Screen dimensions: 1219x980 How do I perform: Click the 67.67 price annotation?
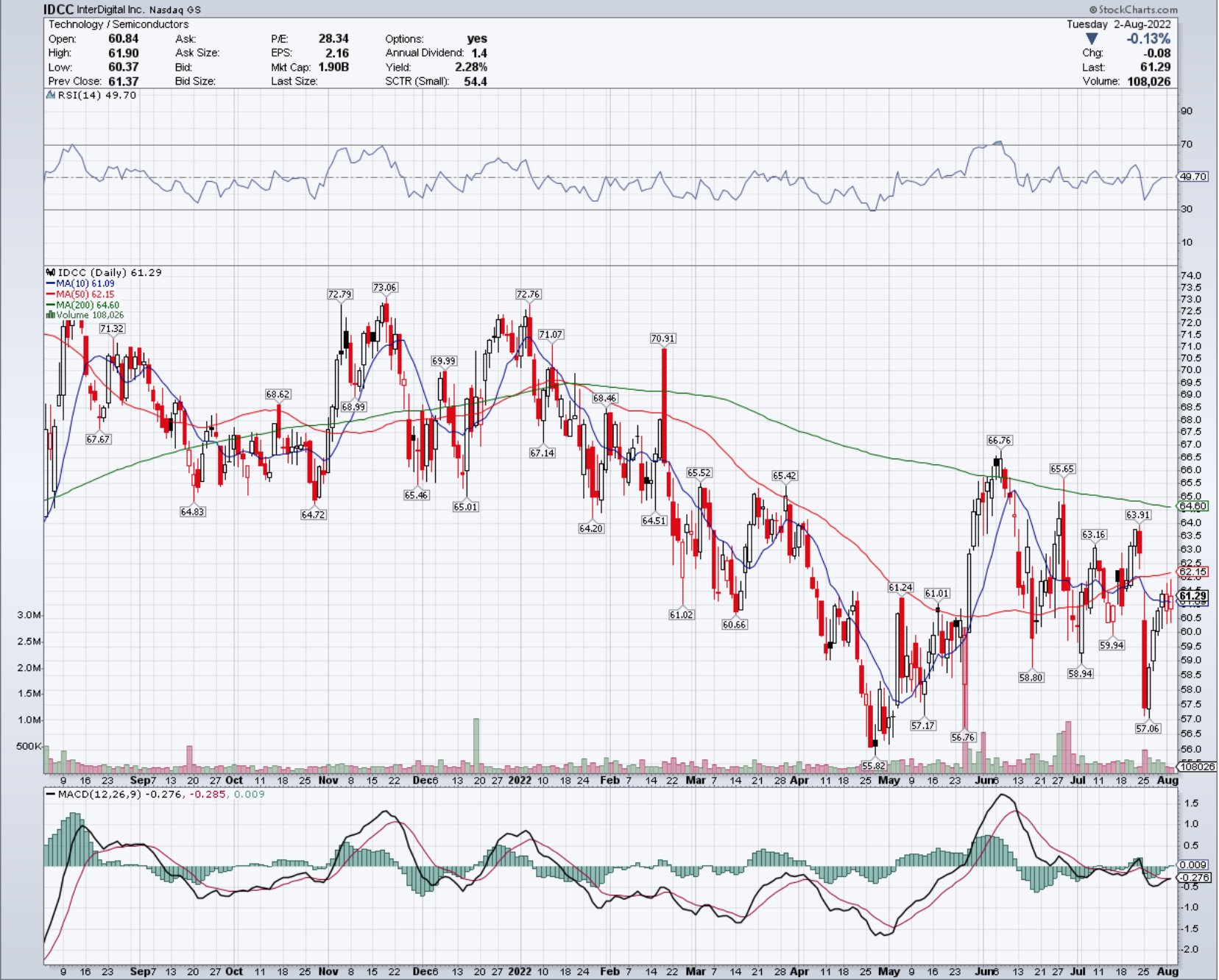[99, 439]
